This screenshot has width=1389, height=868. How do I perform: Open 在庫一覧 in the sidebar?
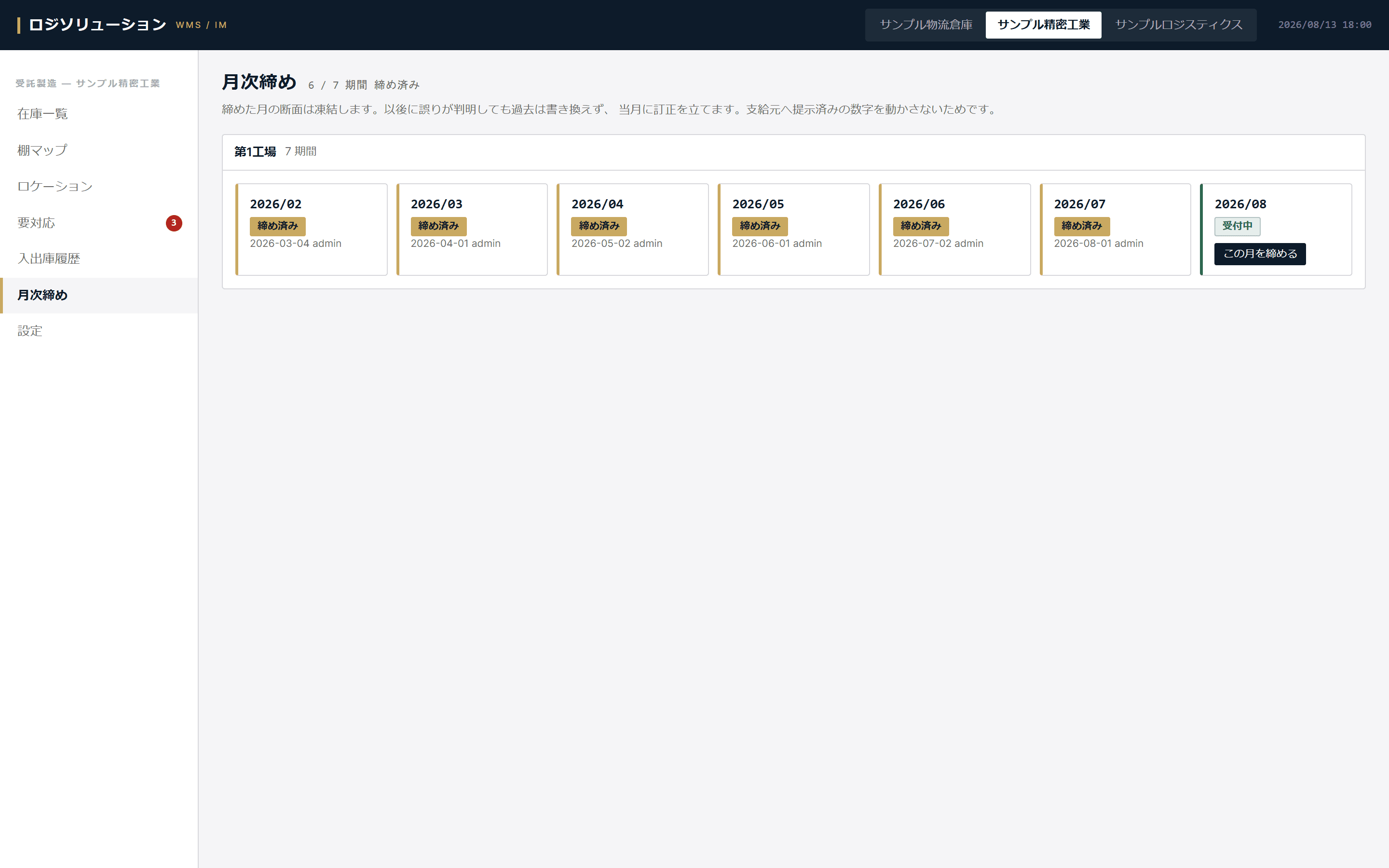pos(99,114)
